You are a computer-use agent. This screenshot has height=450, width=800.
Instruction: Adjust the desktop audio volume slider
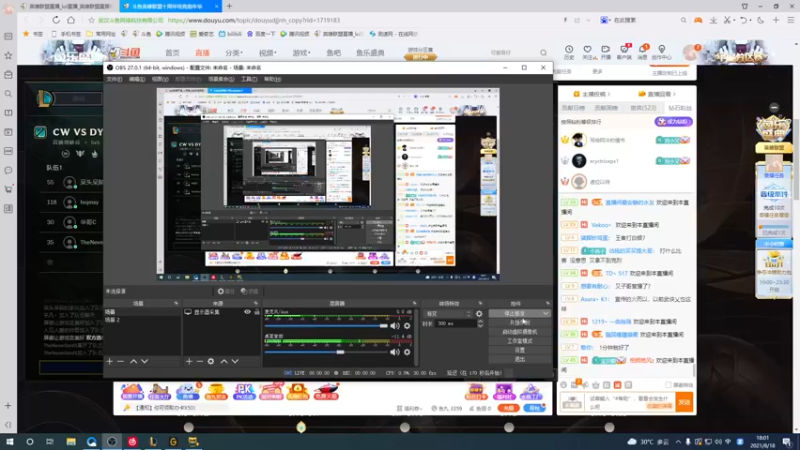(x=327, y=352)
